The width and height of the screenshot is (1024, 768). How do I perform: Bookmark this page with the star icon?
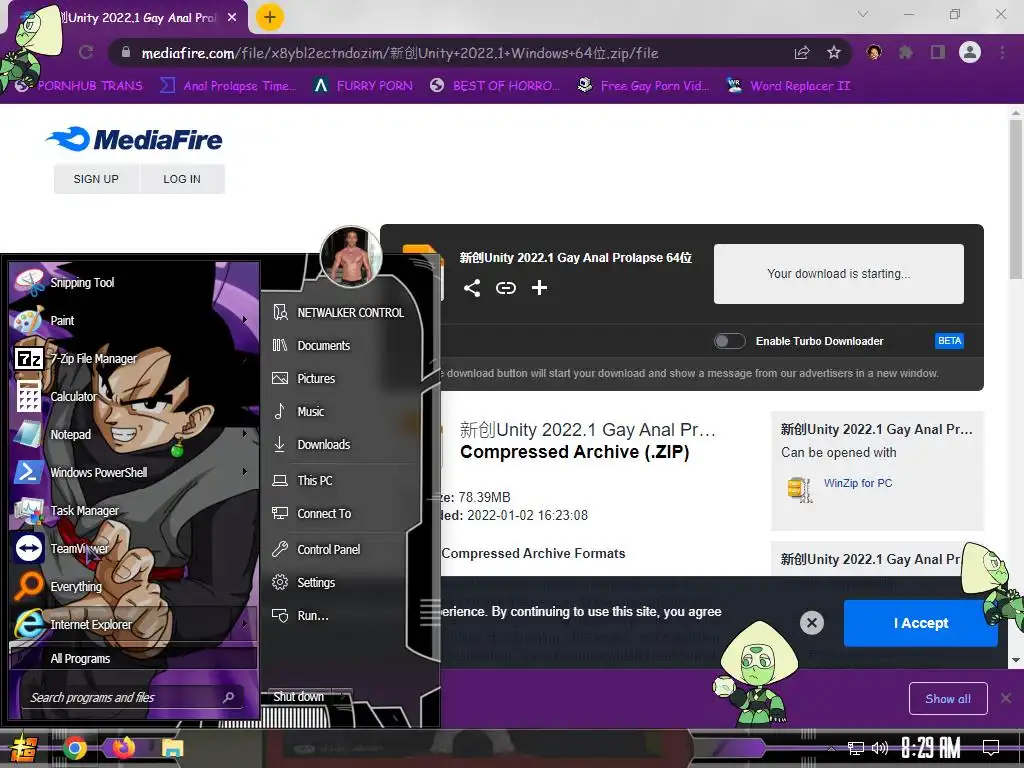[833, 52]
